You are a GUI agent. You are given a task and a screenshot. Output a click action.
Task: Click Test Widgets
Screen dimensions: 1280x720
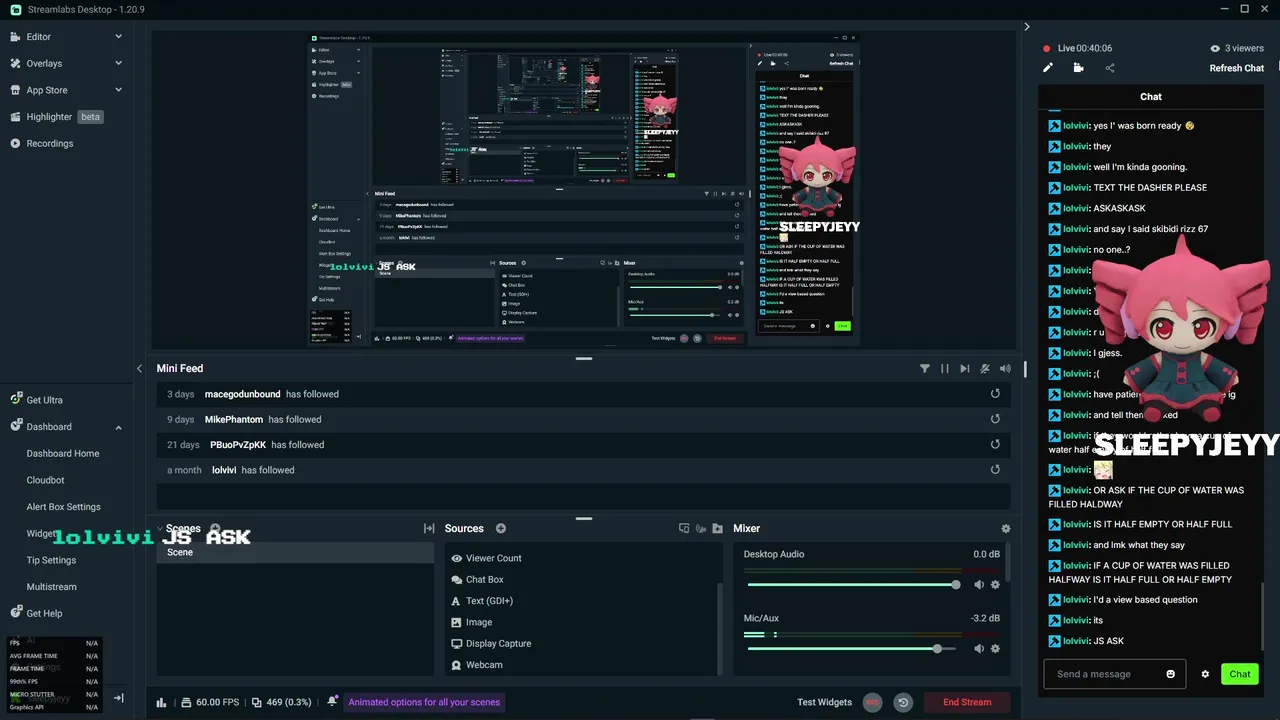(824, 702)
